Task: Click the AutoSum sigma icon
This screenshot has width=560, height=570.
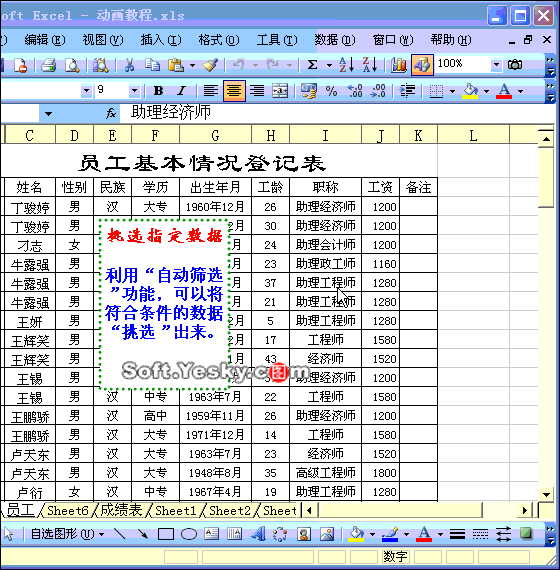Action: tap(312, 65)
